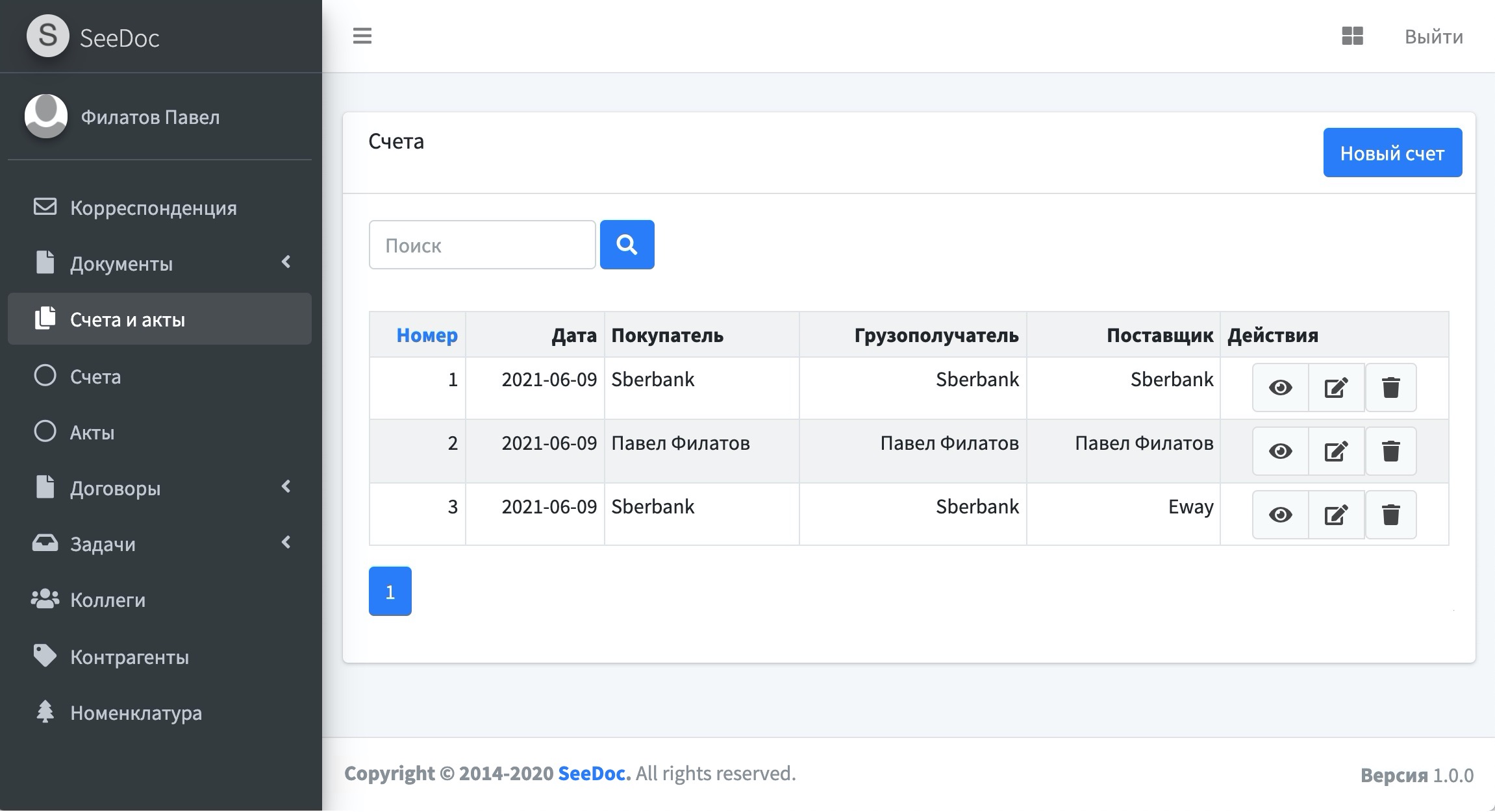Image resolution: width=1495 pixels, height=812 pixels.
Task: Click the file icon beside Документы
Action: [45, 262]
